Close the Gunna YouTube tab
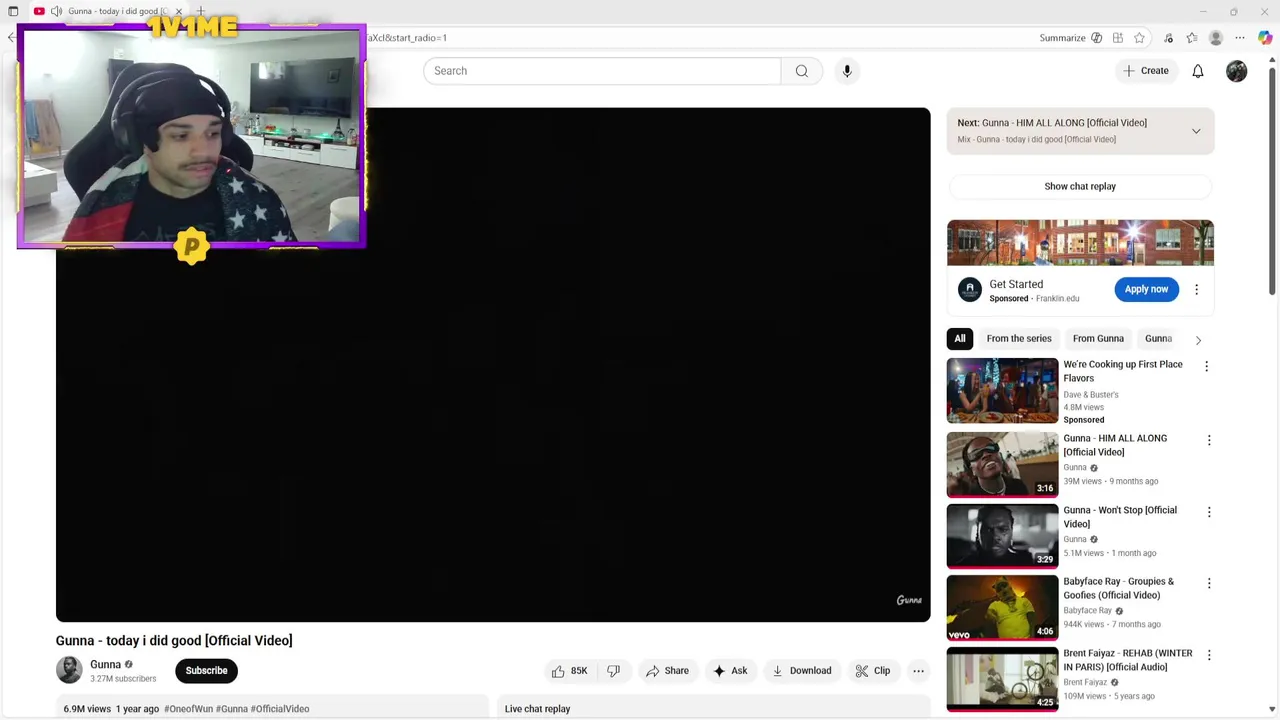 (179, 11)
